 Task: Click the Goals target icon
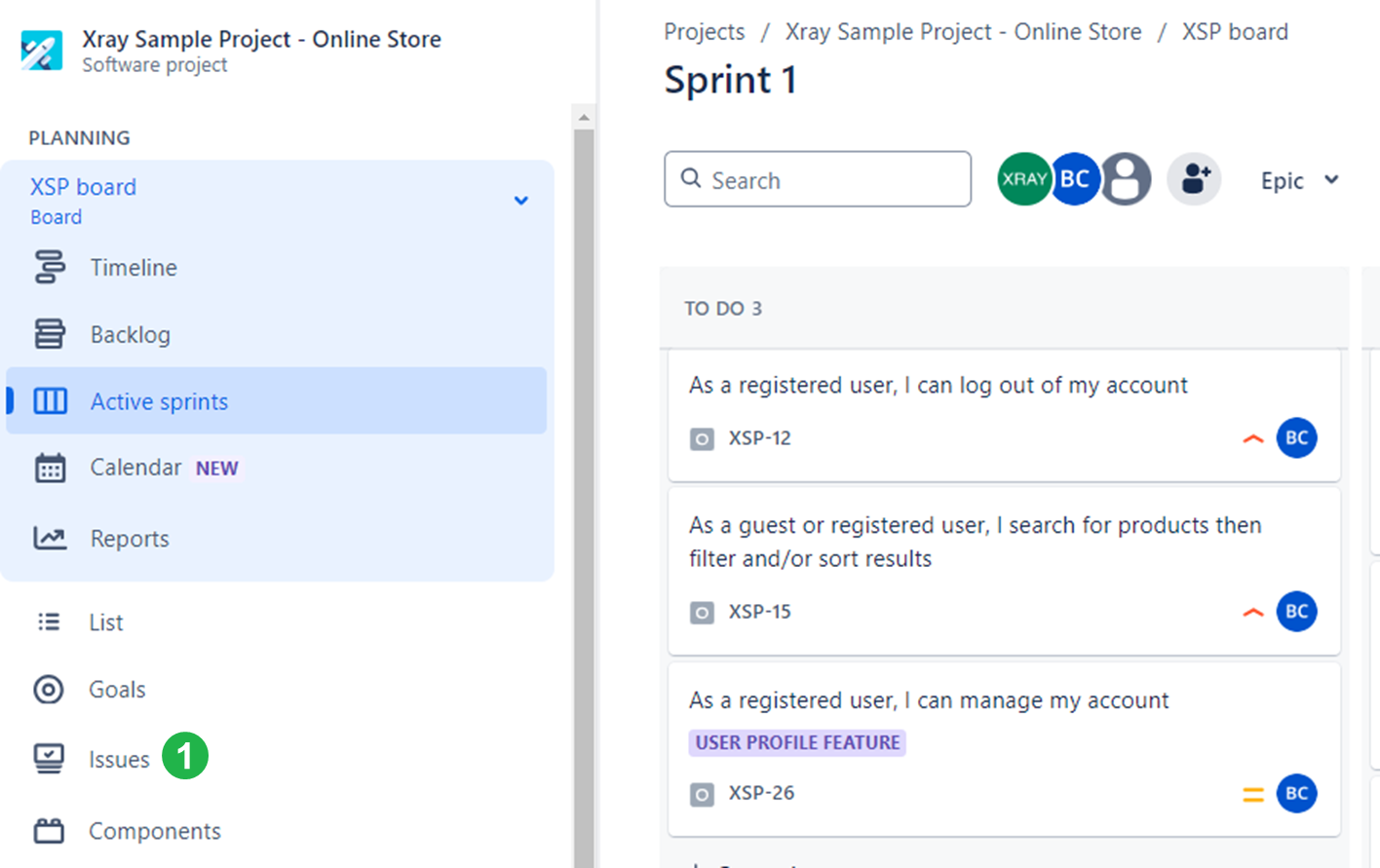pyautogui.click(x=49, y=689)
